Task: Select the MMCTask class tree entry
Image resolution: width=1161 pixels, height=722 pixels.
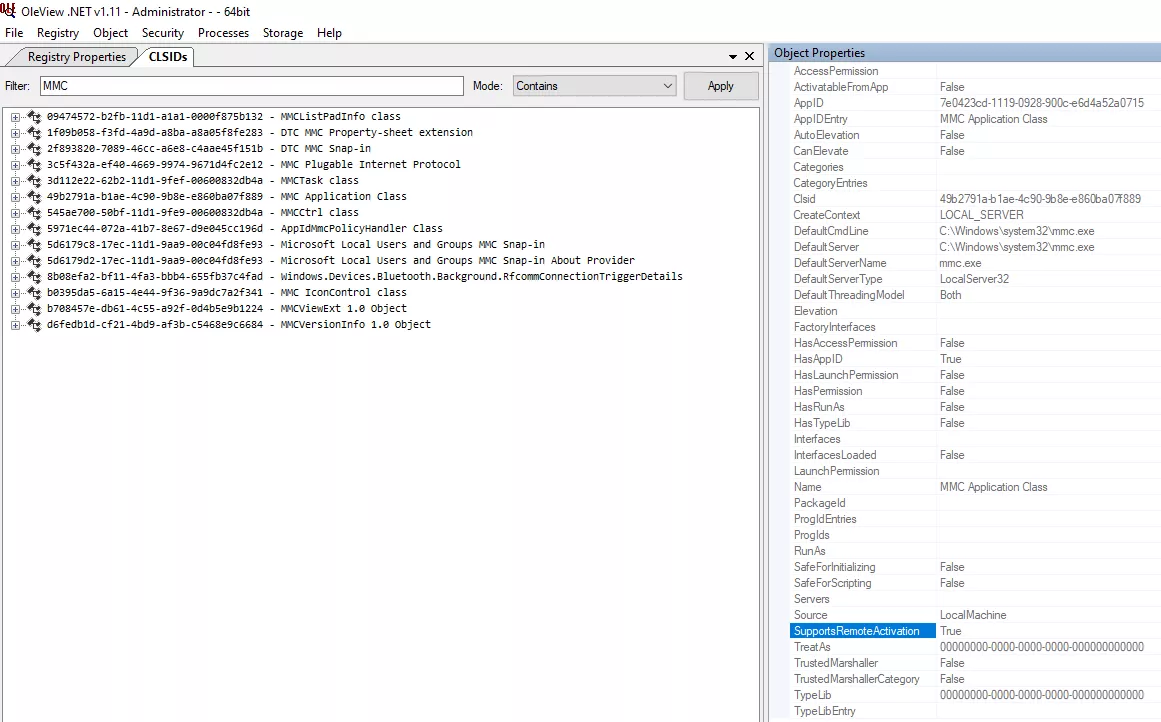Action: click(202, 181)
